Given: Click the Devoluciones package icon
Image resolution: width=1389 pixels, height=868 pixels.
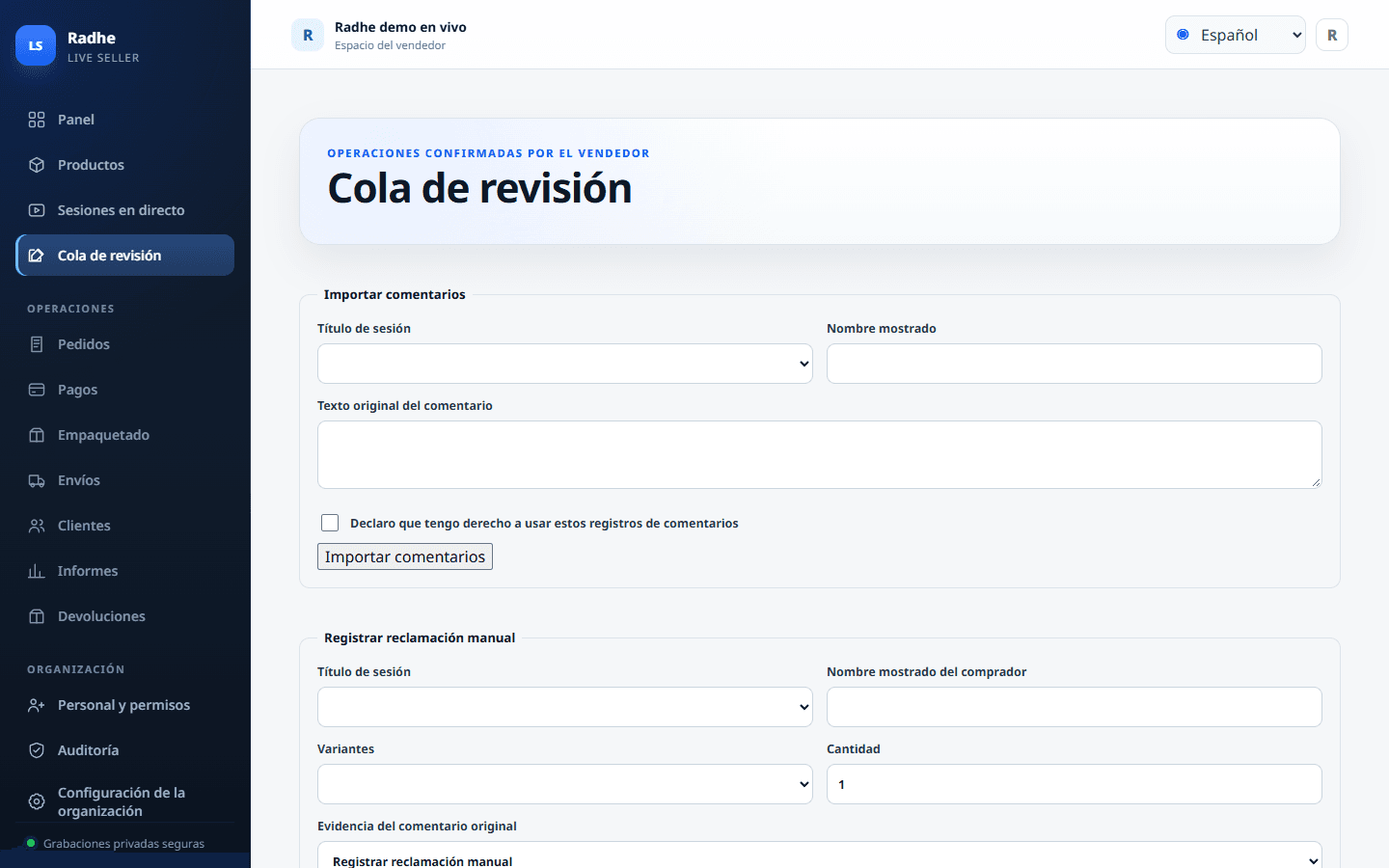Looking at the screenshot, I should click(37, 616).
